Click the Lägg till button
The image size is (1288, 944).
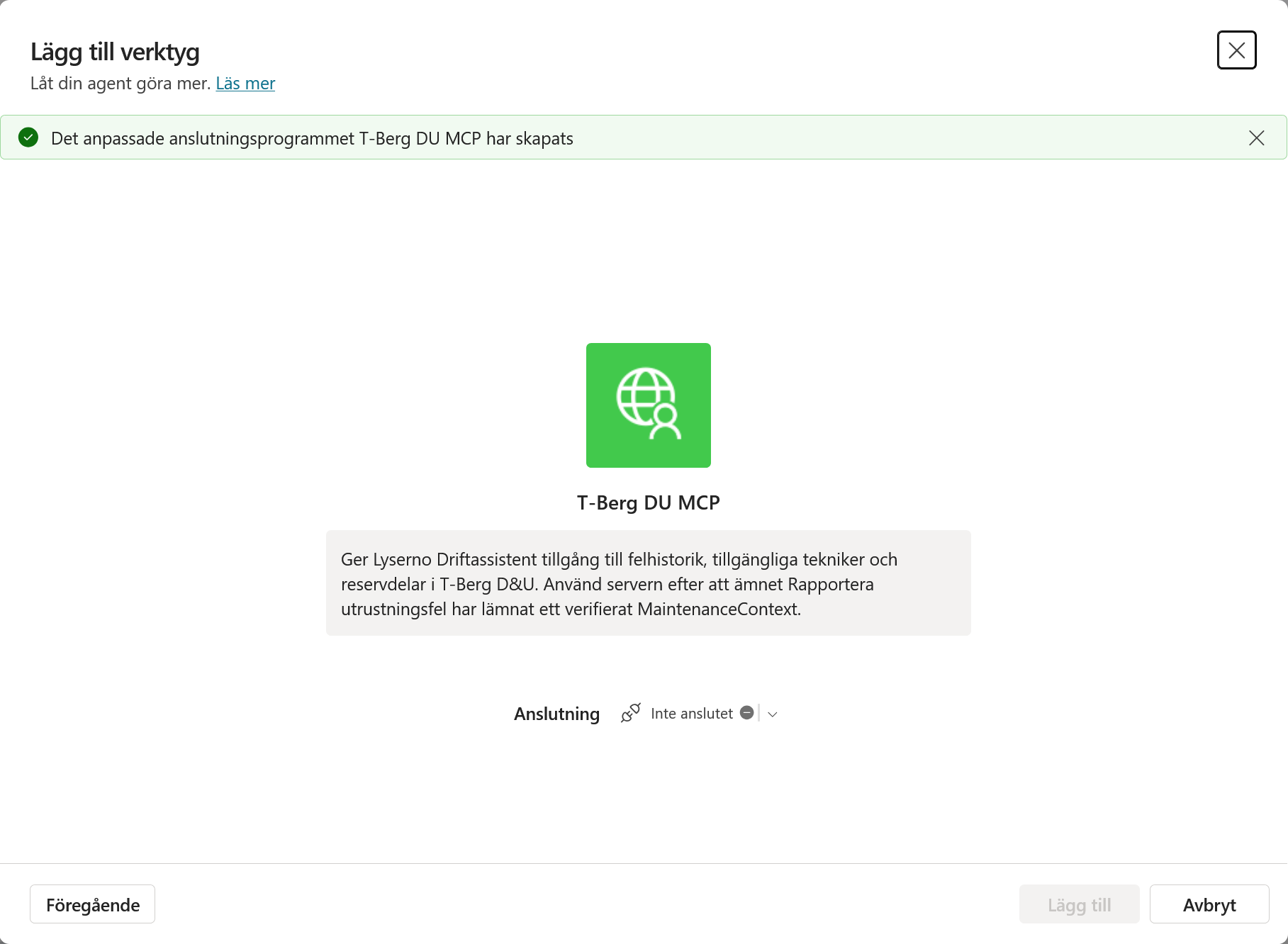click(1079, 904)
